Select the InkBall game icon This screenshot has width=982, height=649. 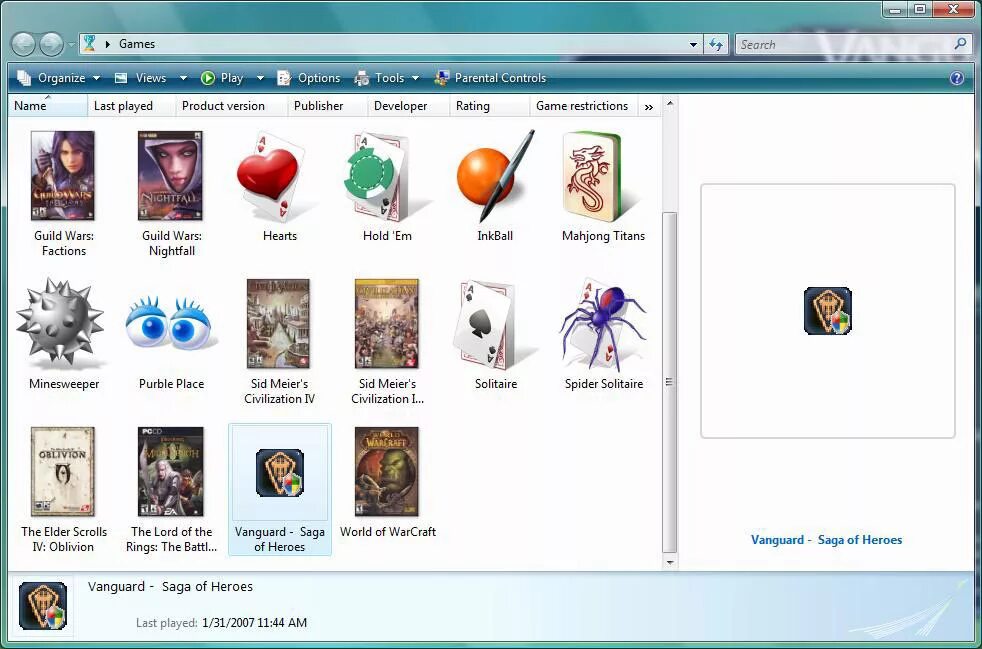495,176
